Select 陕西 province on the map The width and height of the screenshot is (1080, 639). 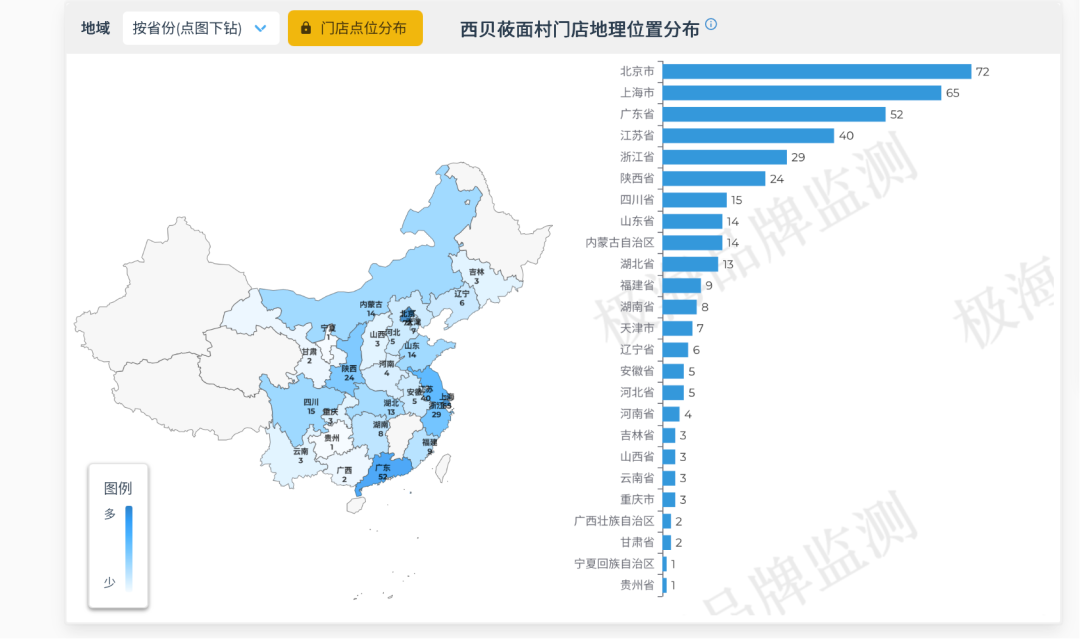[349, 373]
